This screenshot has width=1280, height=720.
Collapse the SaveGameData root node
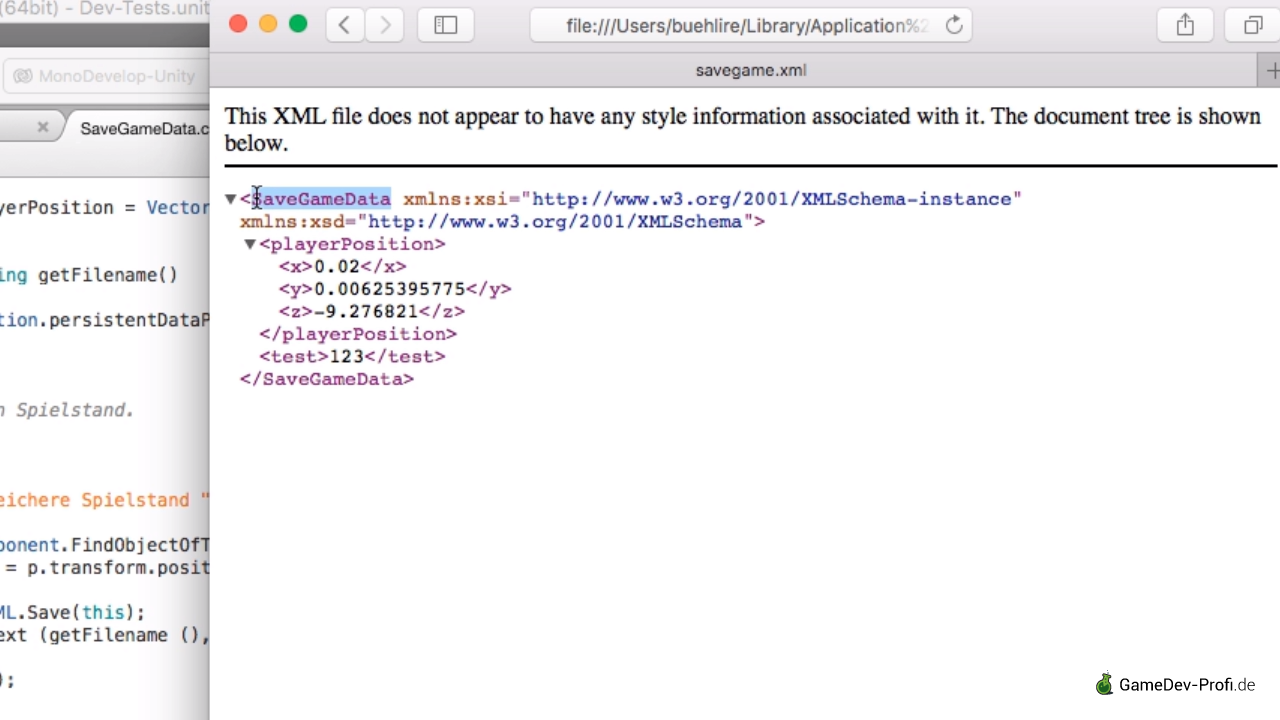click(230, 199)
